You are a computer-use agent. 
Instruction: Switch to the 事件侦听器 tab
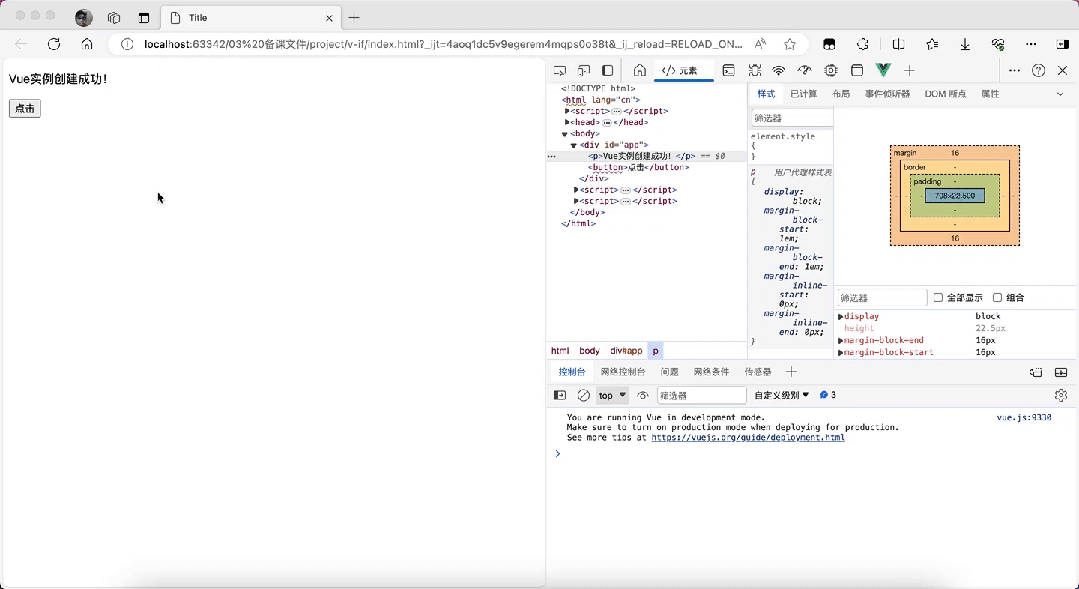click(887, 94)
